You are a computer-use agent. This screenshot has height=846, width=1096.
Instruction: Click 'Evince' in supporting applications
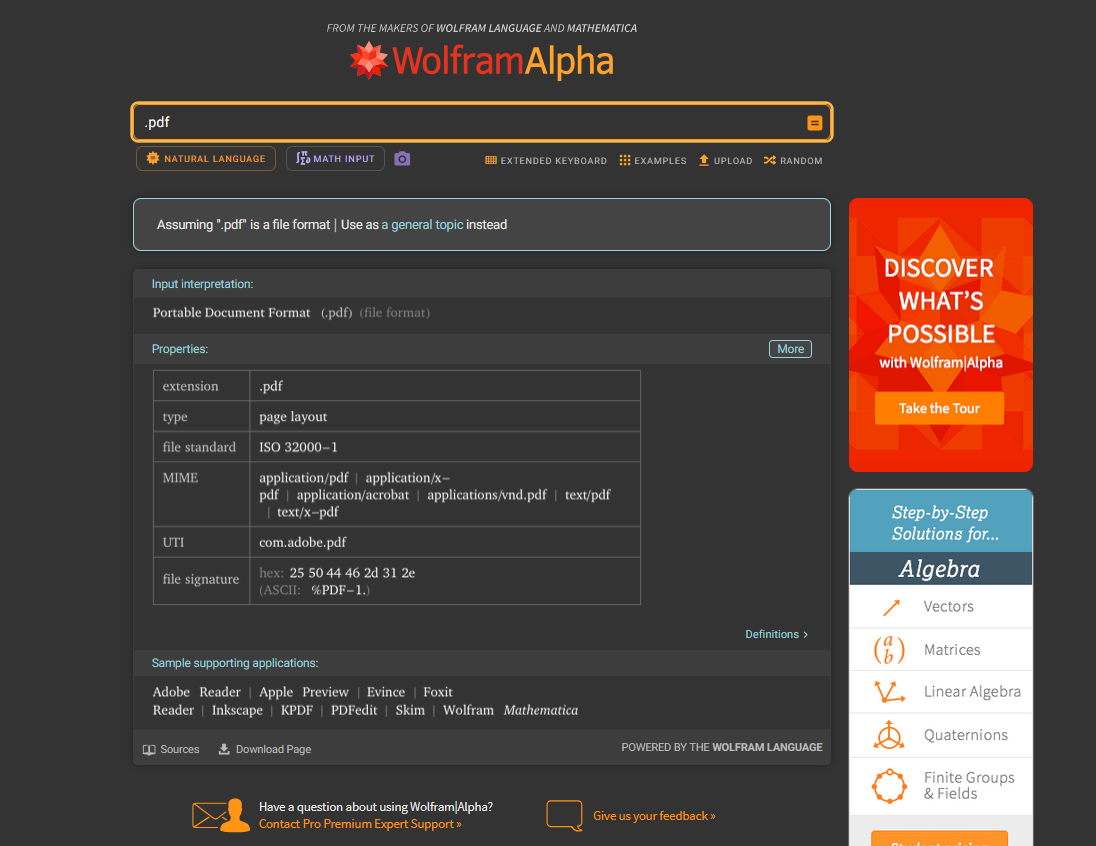pyautogui.click(x=386, y=692)
